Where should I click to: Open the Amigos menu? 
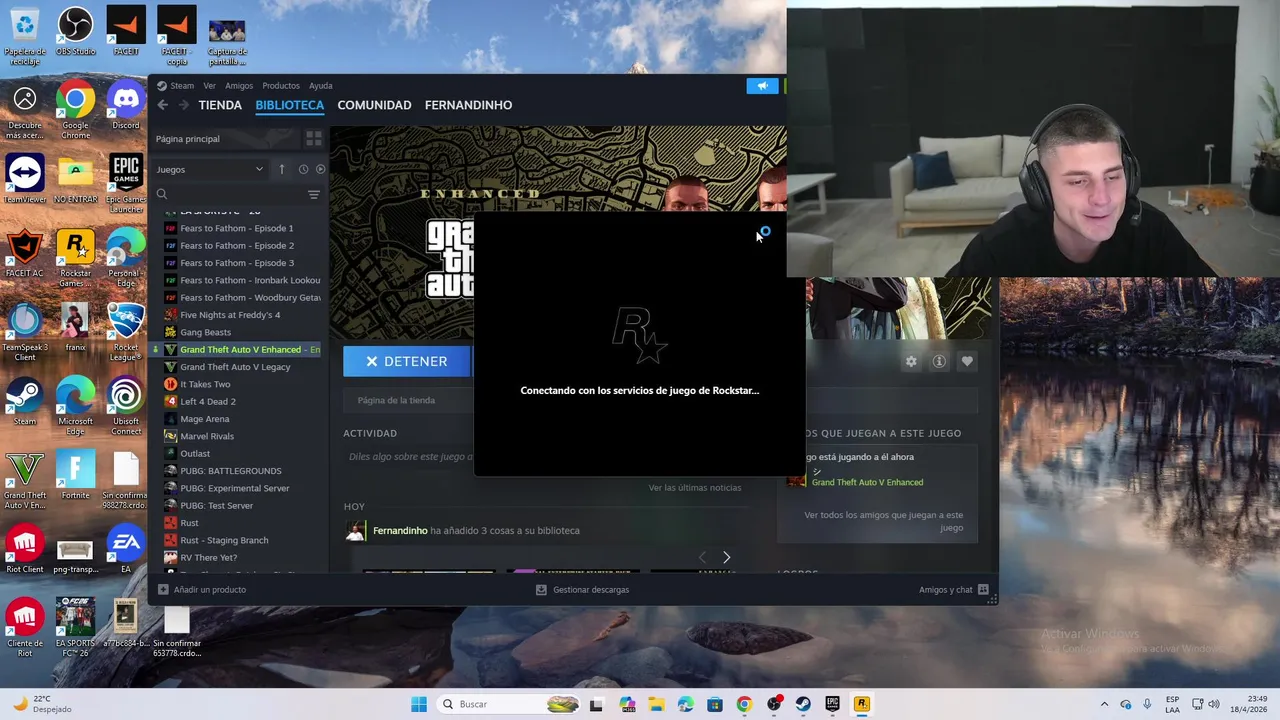click(239, 86)
